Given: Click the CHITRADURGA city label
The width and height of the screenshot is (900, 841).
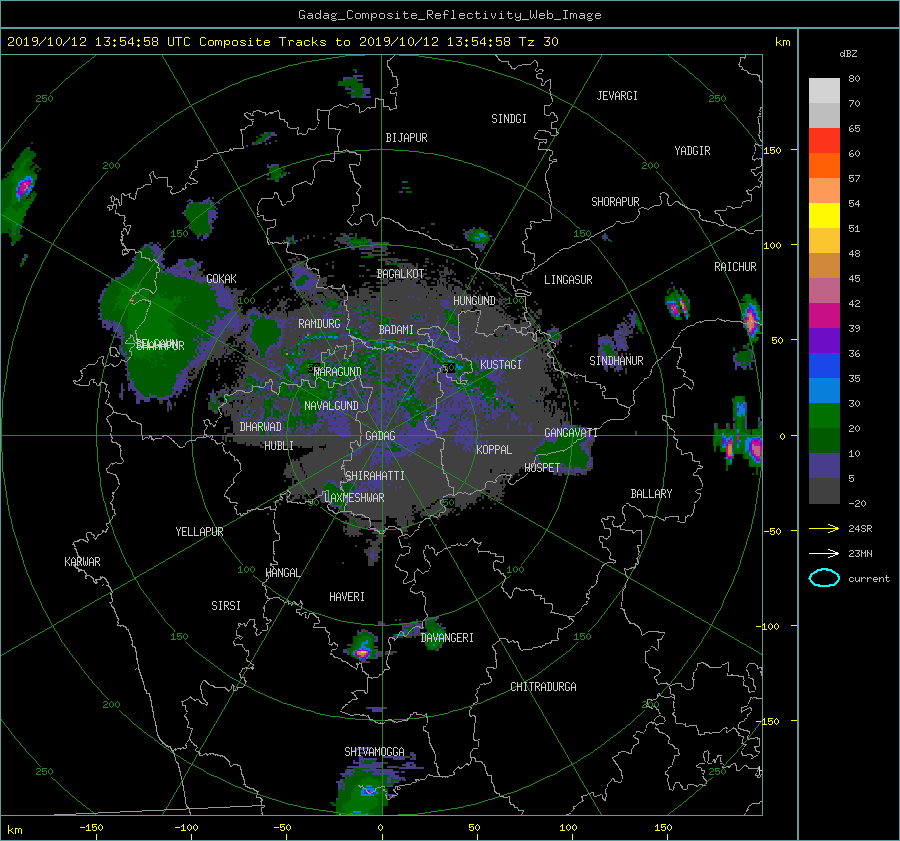Looking at the screenshot, I should [543, 687].
